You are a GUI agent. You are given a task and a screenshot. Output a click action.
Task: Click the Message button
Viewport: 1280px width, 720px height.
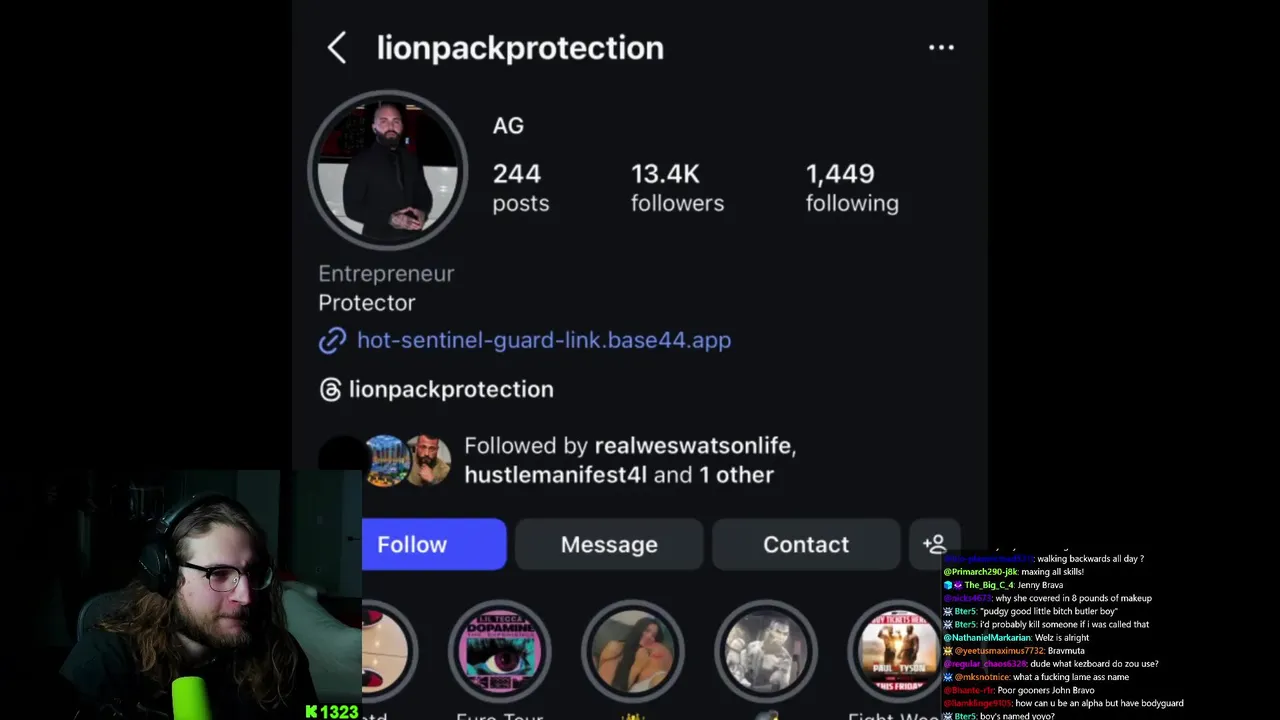(x=609, y=544)
